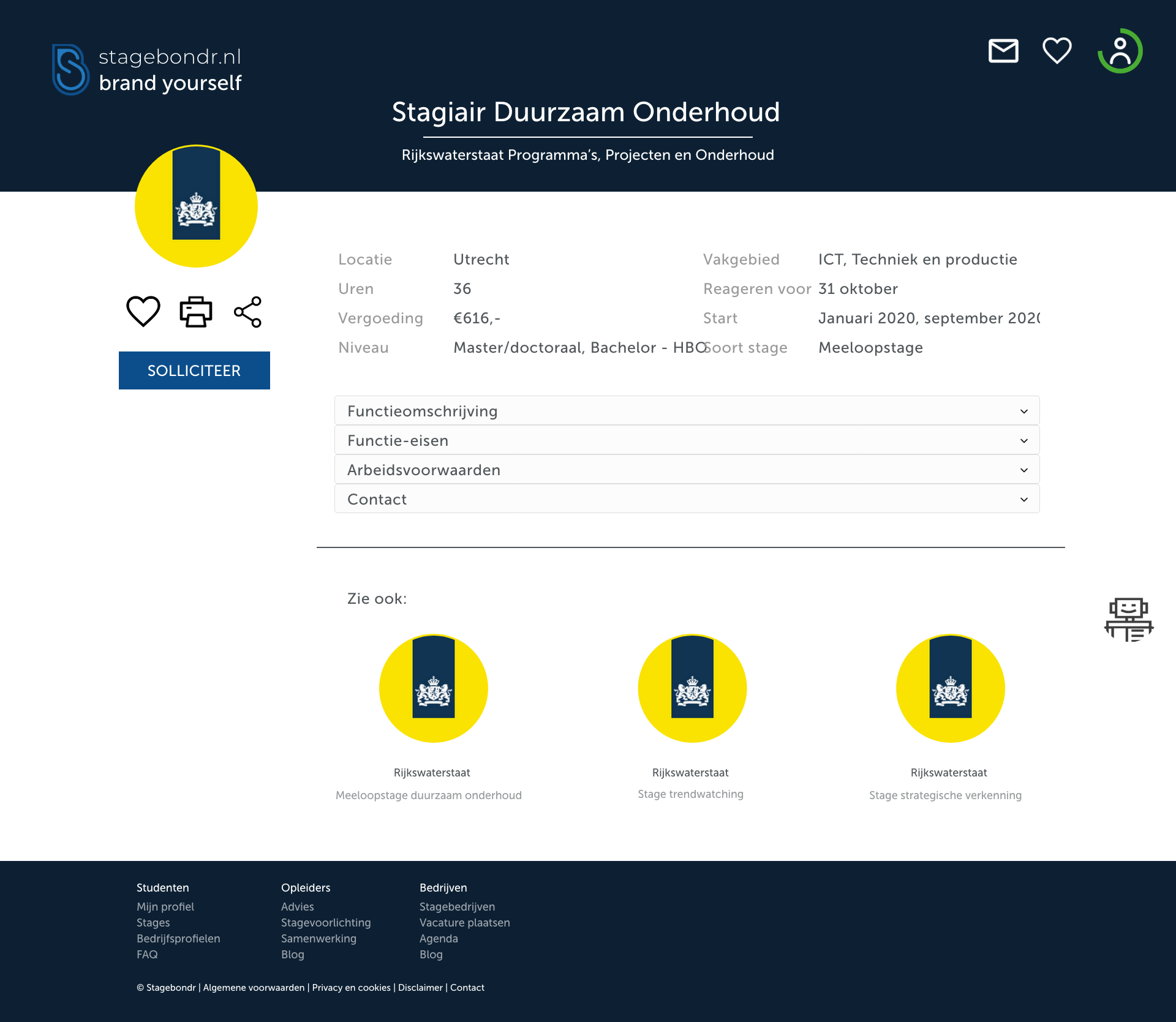Click ICT, Techniek en productie value
The height and width of the screenshot is (1022, 1176).
(918, 259)
